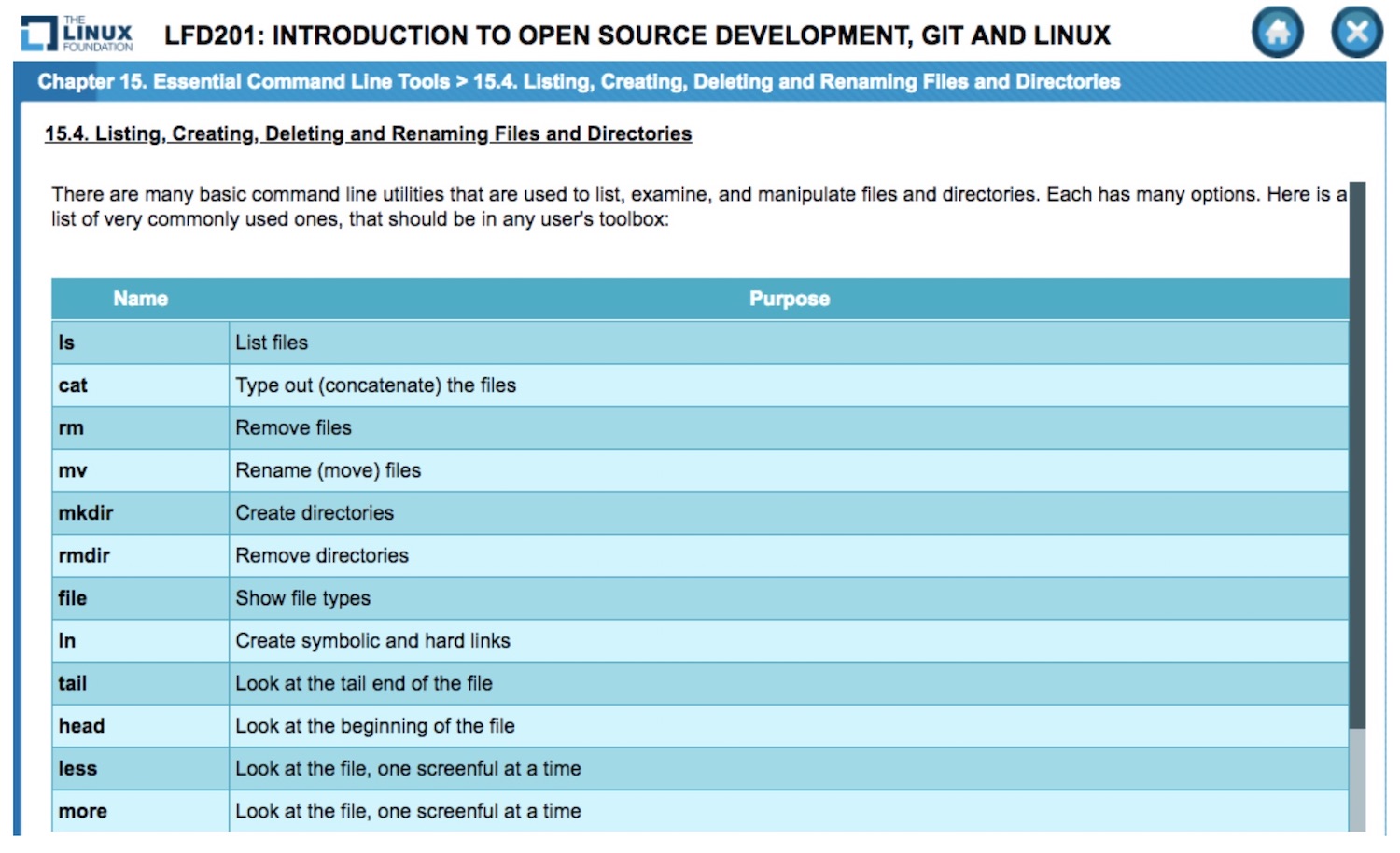The image size is (1400, 853).
Task: Click 'Create symbolic and hard links' text
Action: (372, 641)
